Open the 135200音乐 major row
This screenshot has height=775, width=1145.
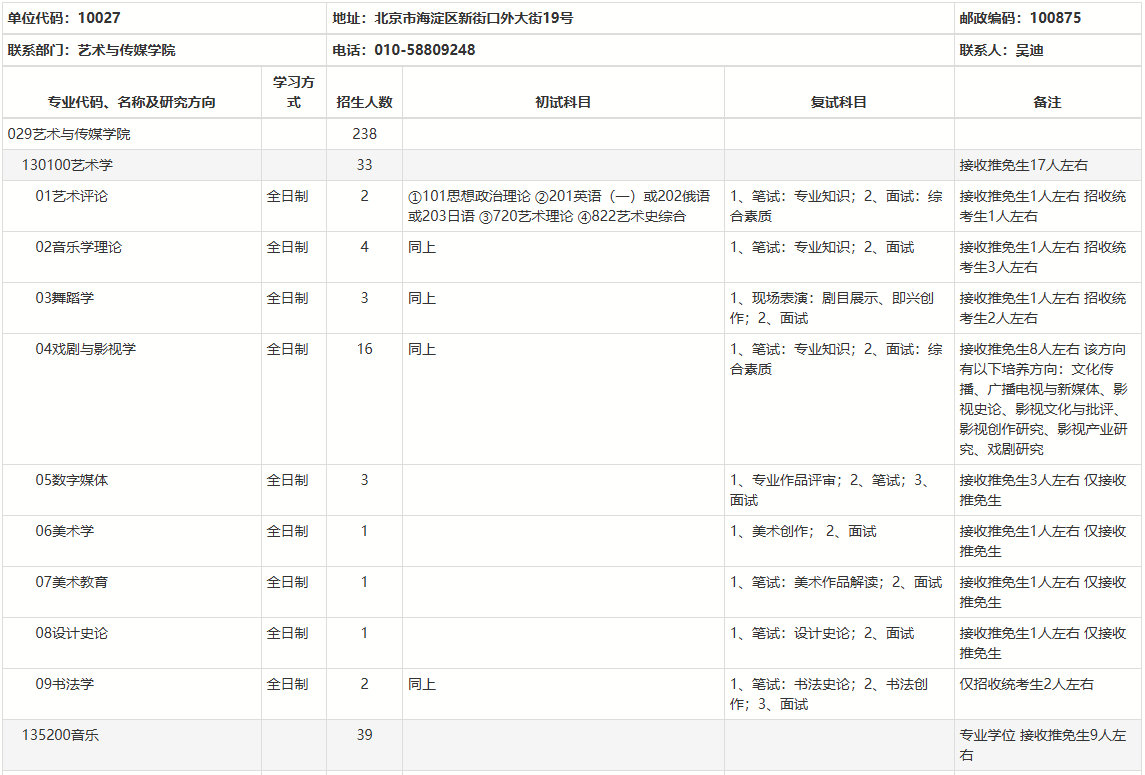(x=60, y=735)
